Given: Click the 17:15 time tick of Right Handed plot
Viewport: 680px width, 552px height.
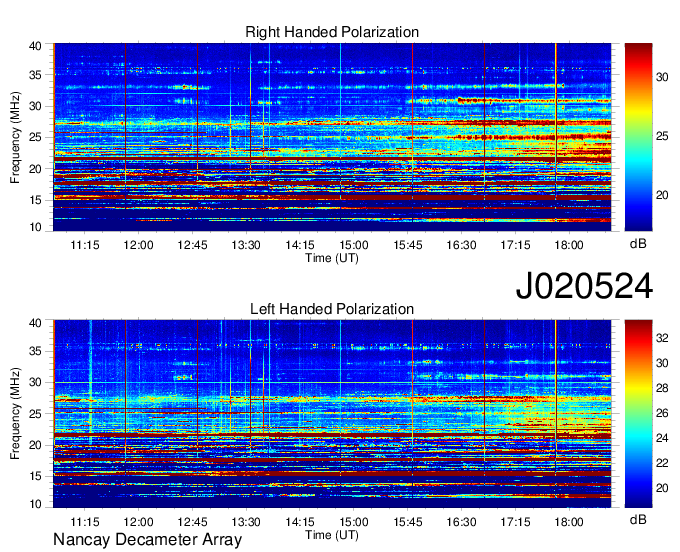Looking at the screenshot, I should click(x=515, y=245).
